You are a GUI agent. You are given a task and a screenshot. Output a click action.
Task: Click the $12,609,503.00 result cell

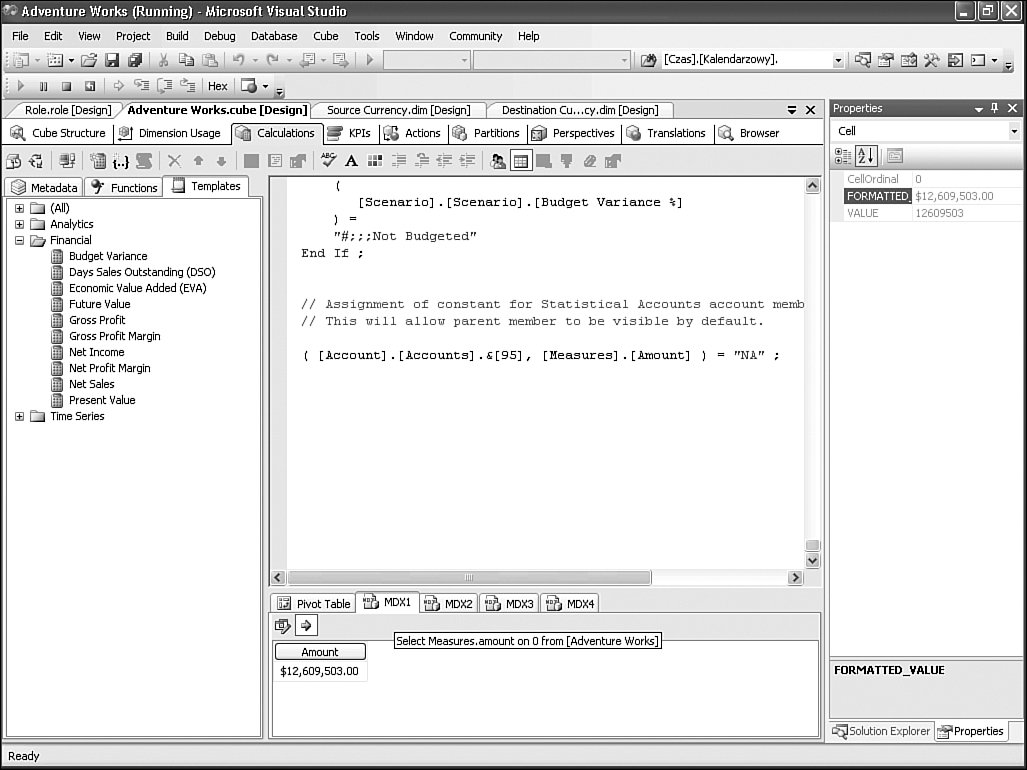pos(320,671)
